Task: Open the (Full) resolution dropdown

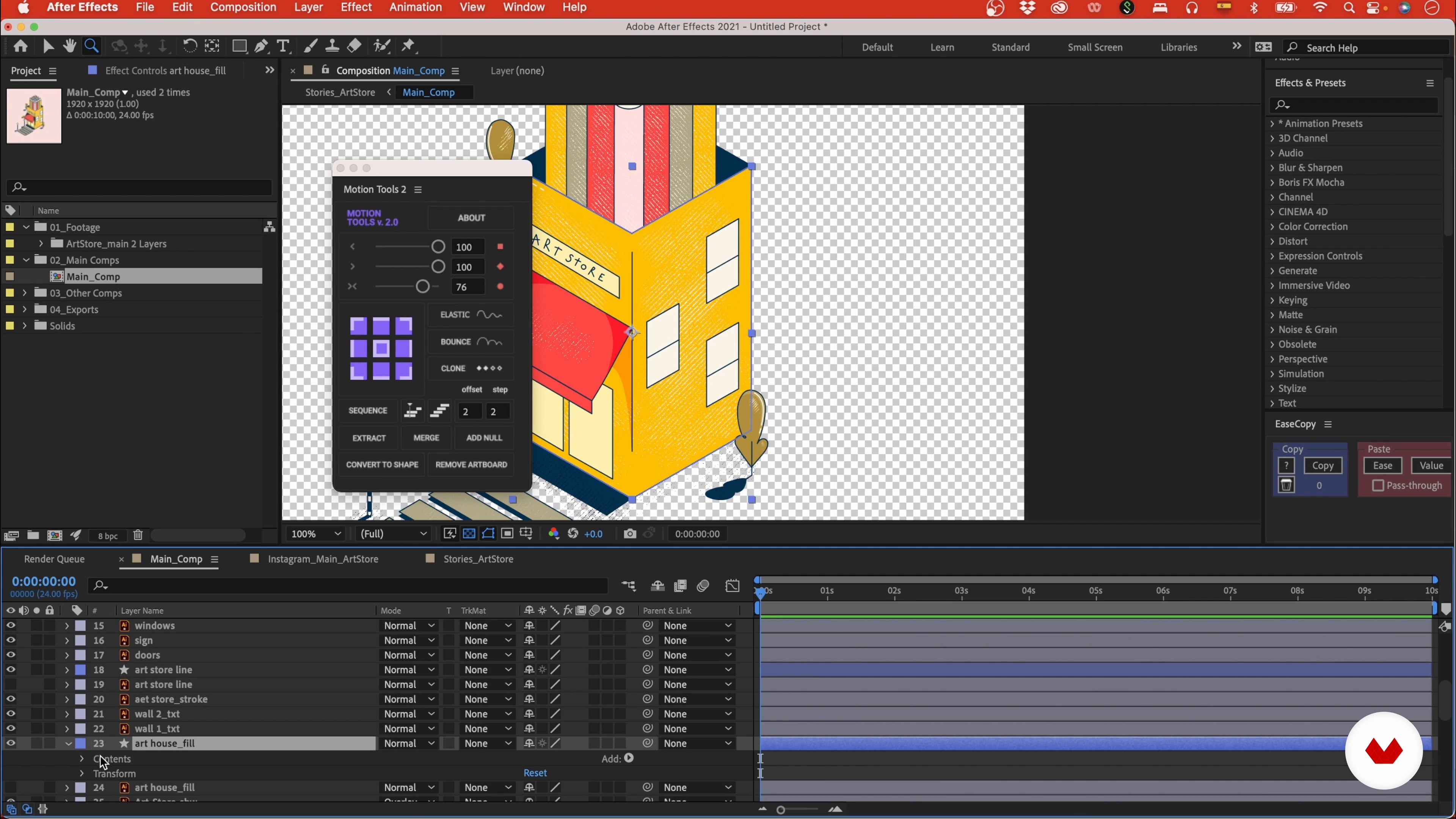Action: pyautogui.click(x=394, y=534)
